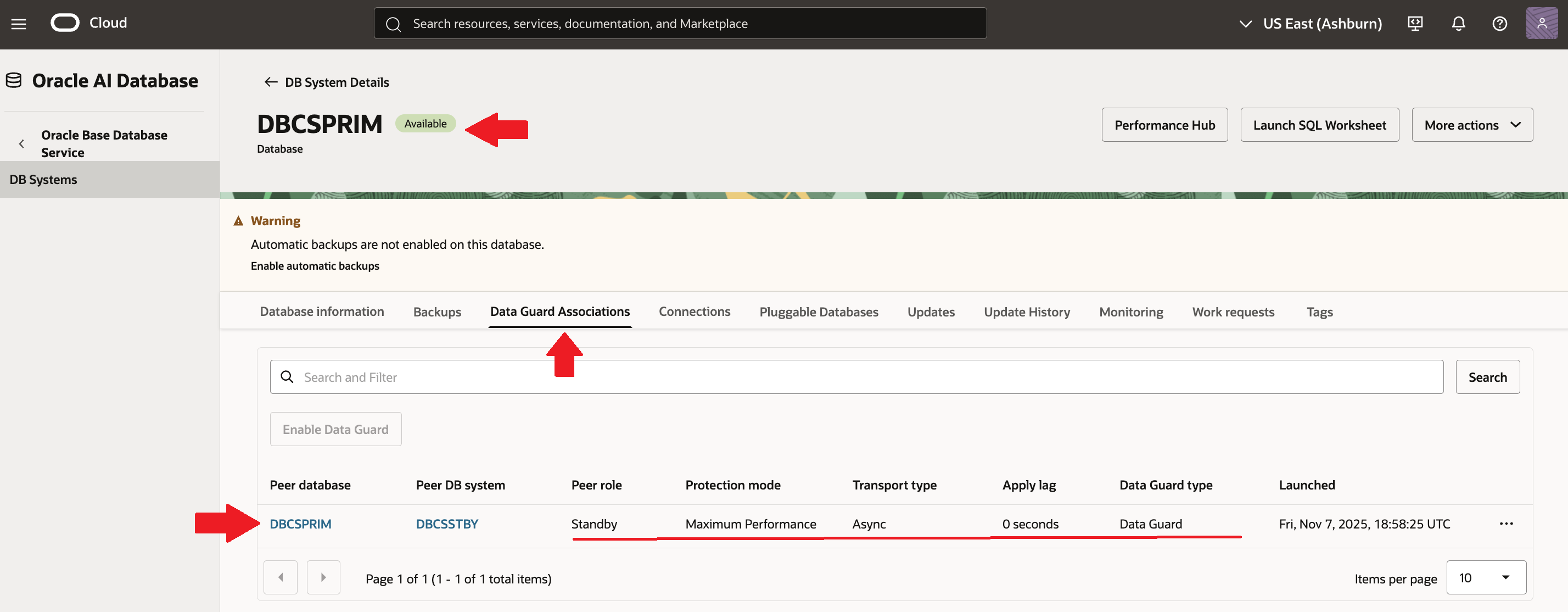Screen dimensions: 1568x612
Task: Open row actions three-dot menu
Action: pyautogui.click(x=1506, y=524)
